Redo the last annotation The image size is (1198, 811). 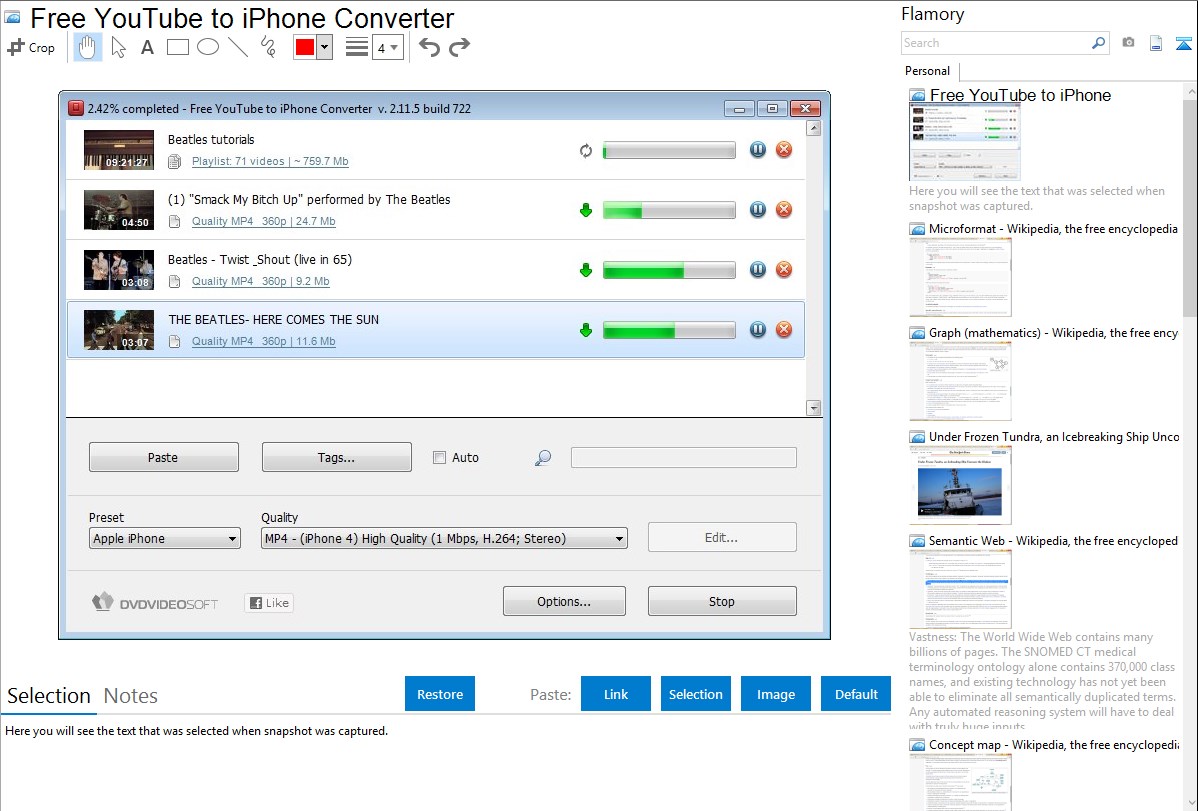coord(459,47)
